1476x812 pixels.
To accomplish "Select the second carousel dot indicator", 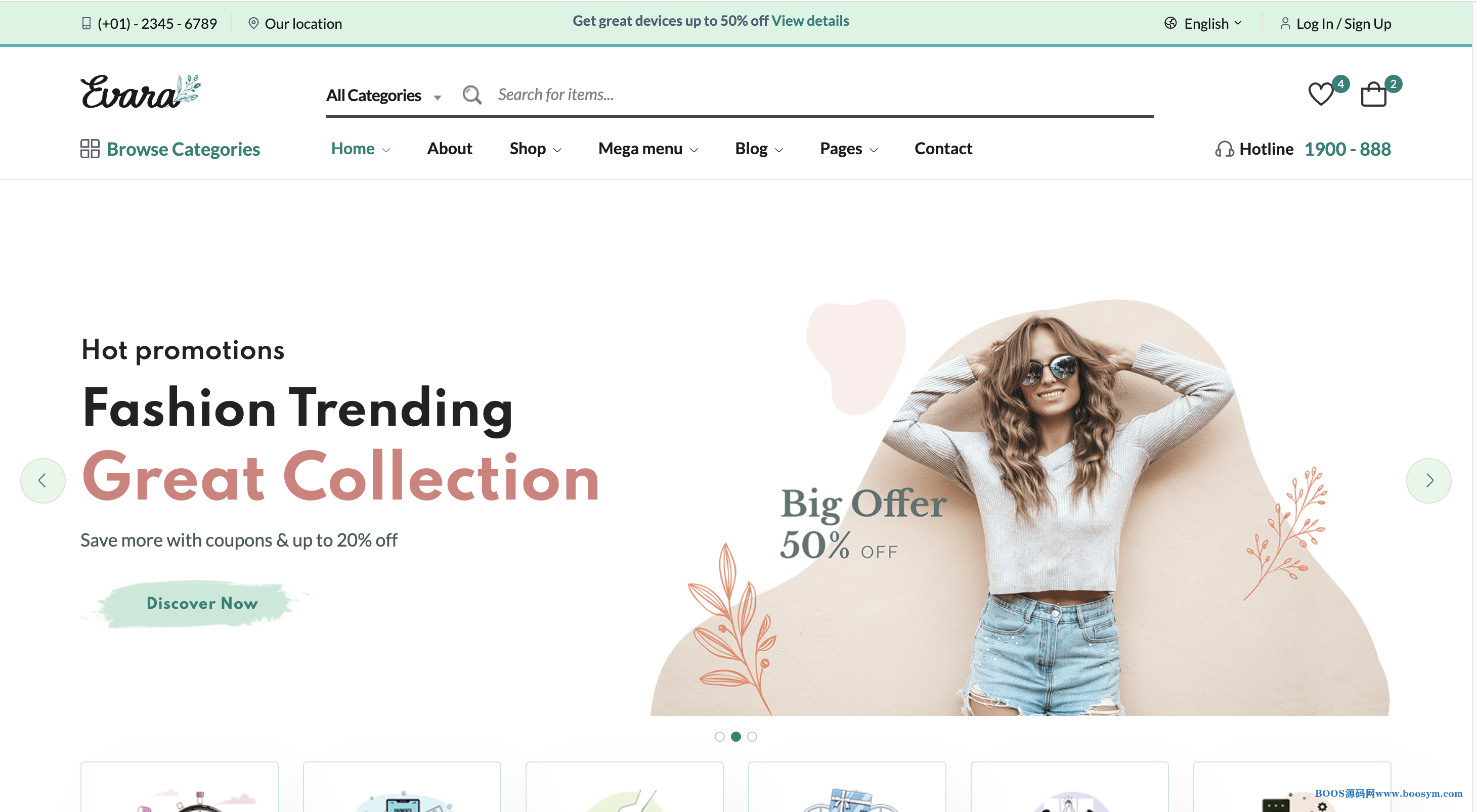I will [x=735, y=735].
